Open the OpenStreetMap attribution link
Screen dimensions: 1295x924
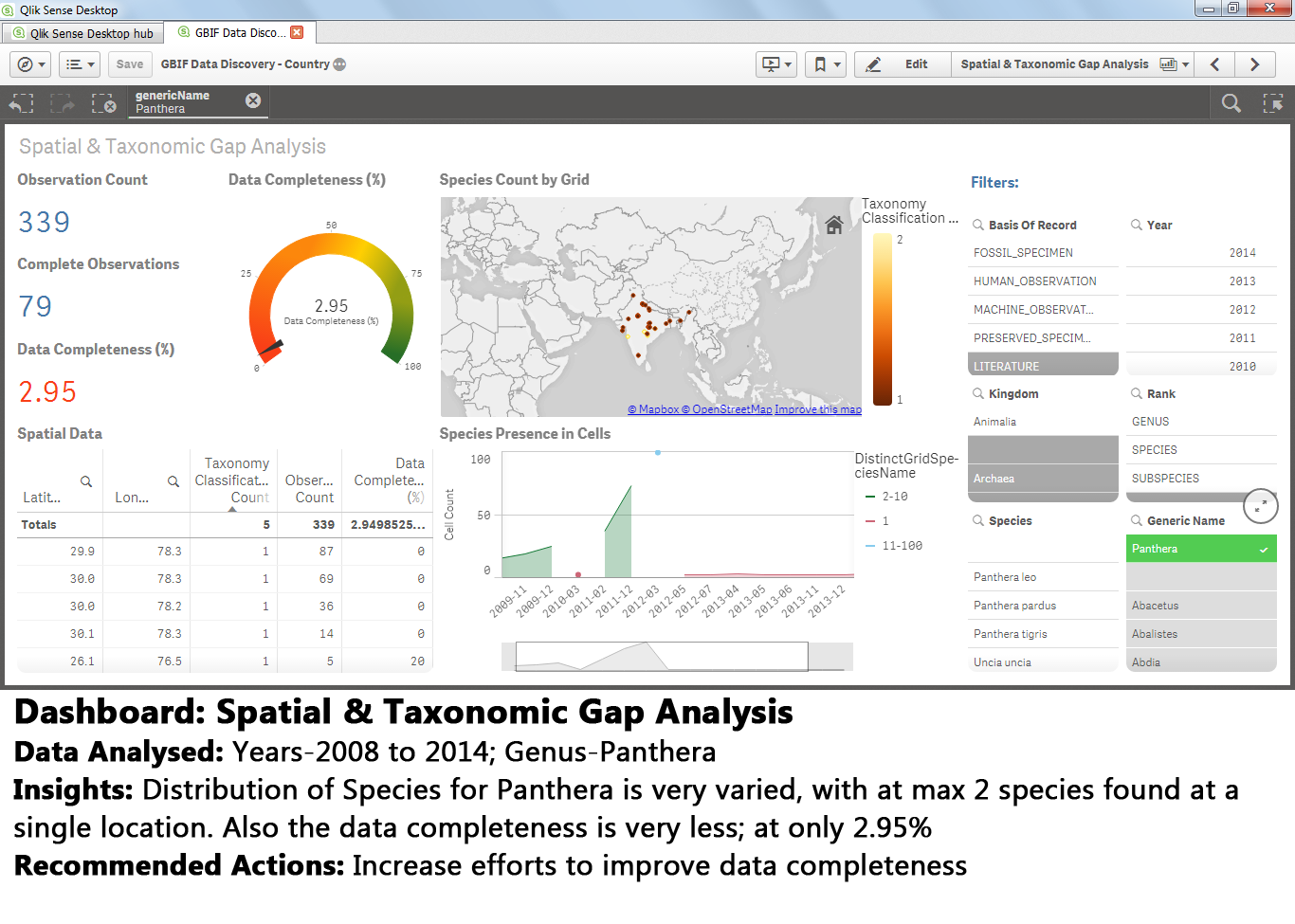point(732,409)
